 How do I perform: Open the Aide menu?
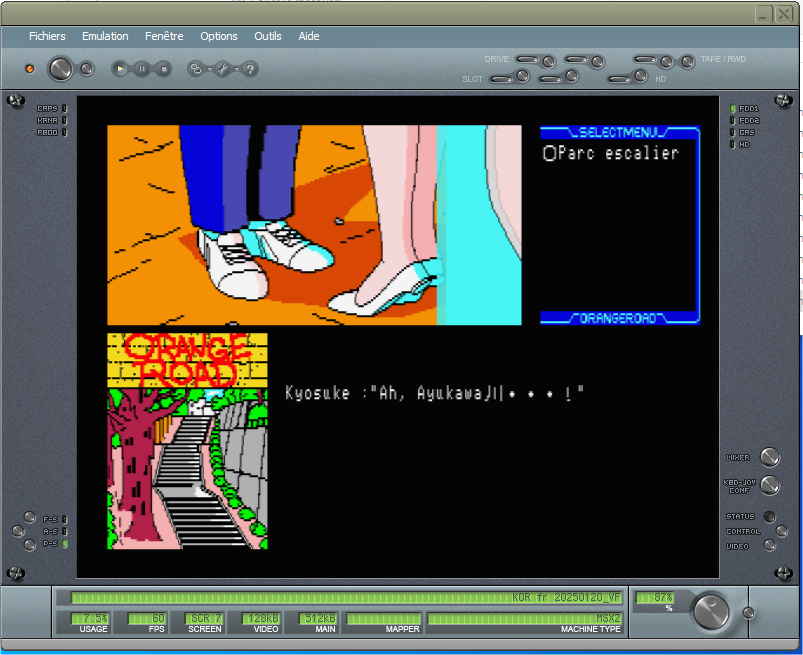309,36
